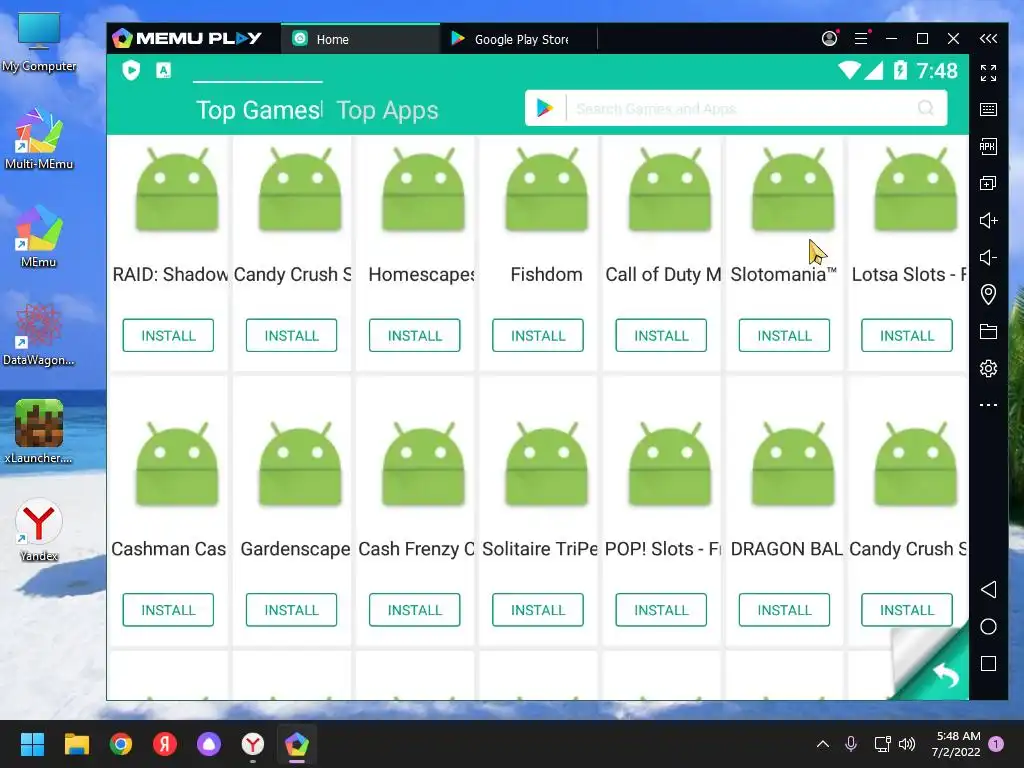Install POP! Slots
Viewport: 1024px width, 768px height.
(x=661, y=610)
